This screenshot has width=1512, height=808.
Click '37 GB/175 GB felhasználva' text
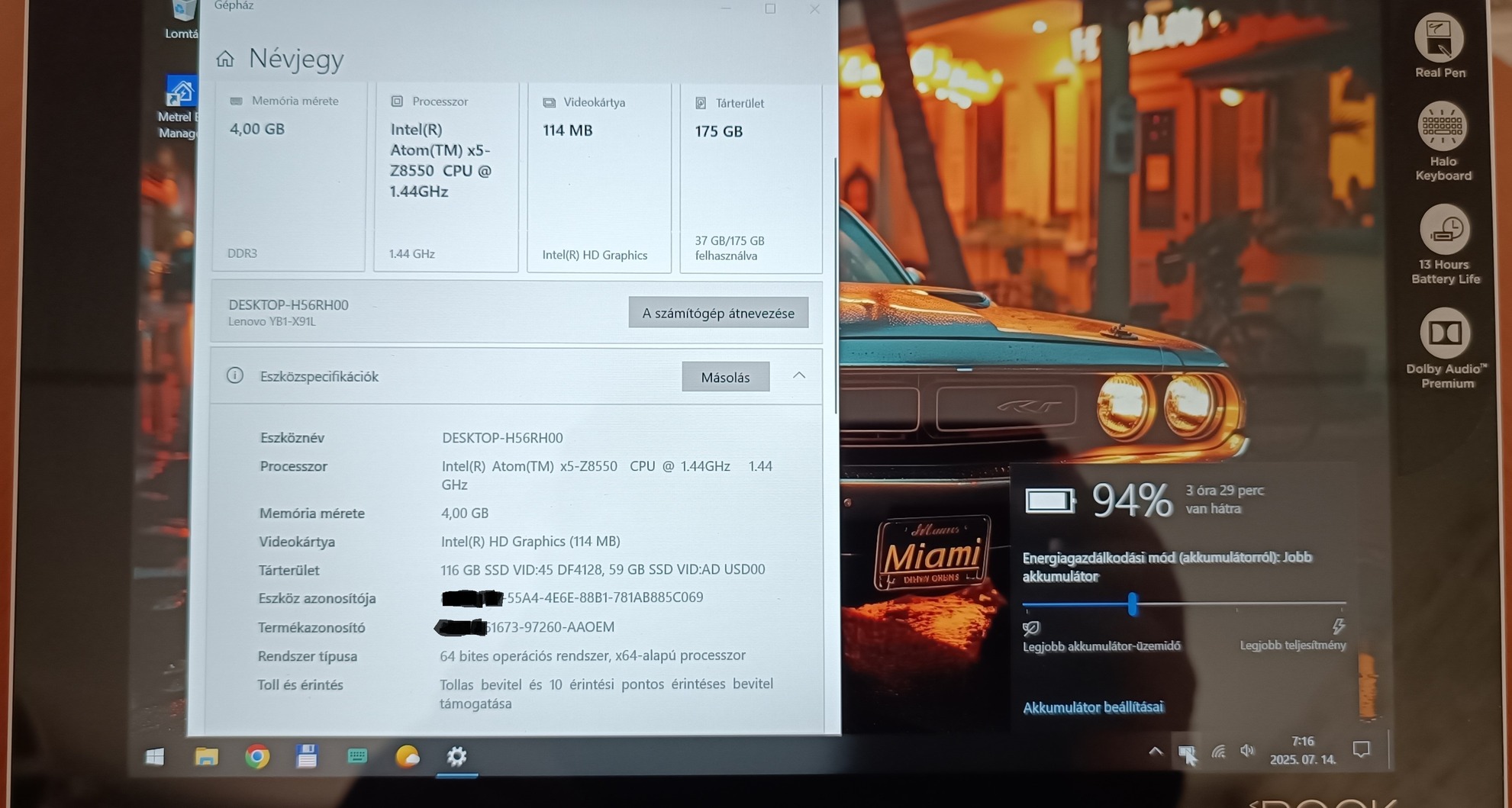coord(730,248)
